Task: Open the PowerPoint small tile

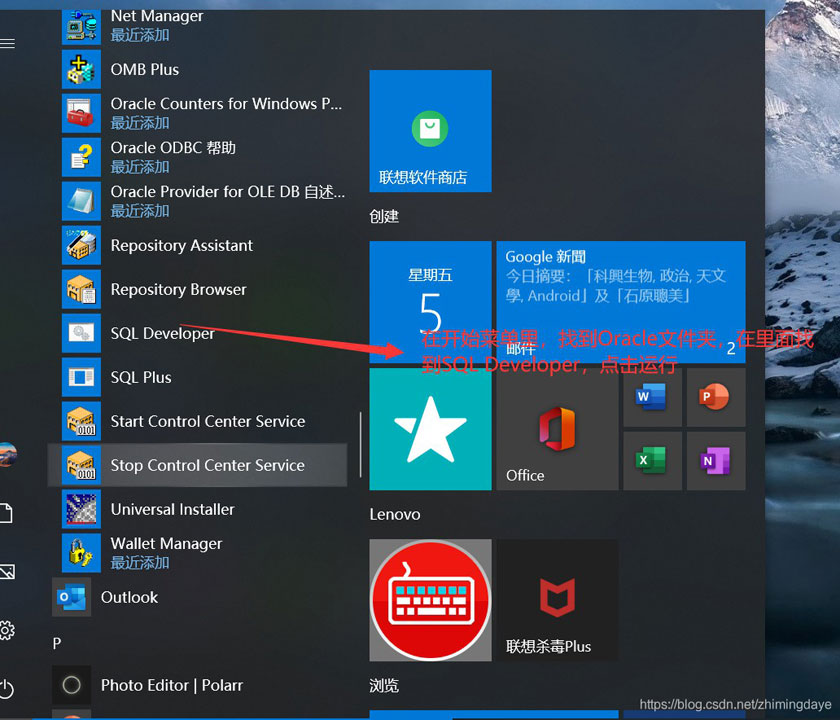Action: click(715, 397)
